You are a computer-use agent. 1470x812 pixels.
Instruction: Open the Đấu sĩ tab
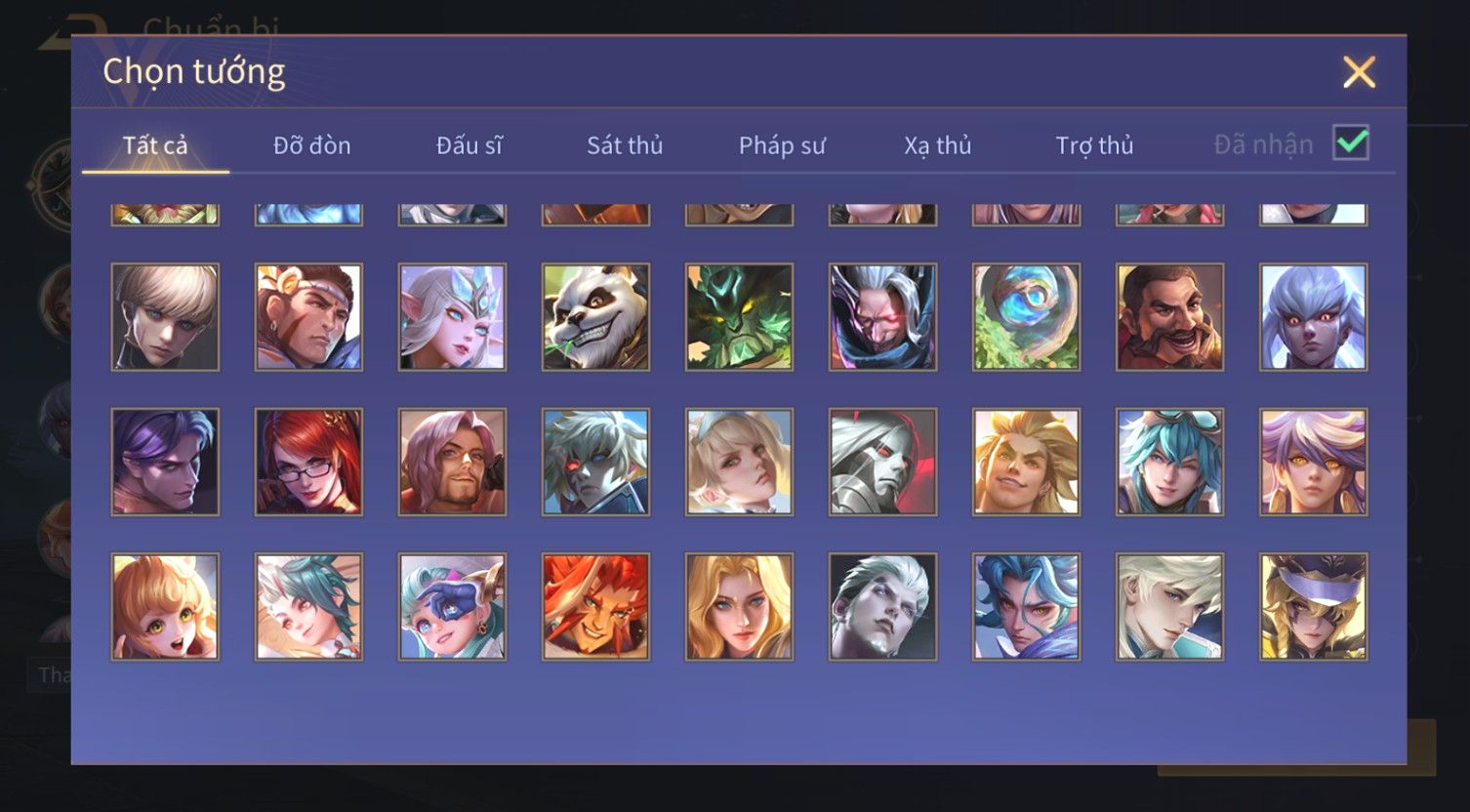point(469,145)
